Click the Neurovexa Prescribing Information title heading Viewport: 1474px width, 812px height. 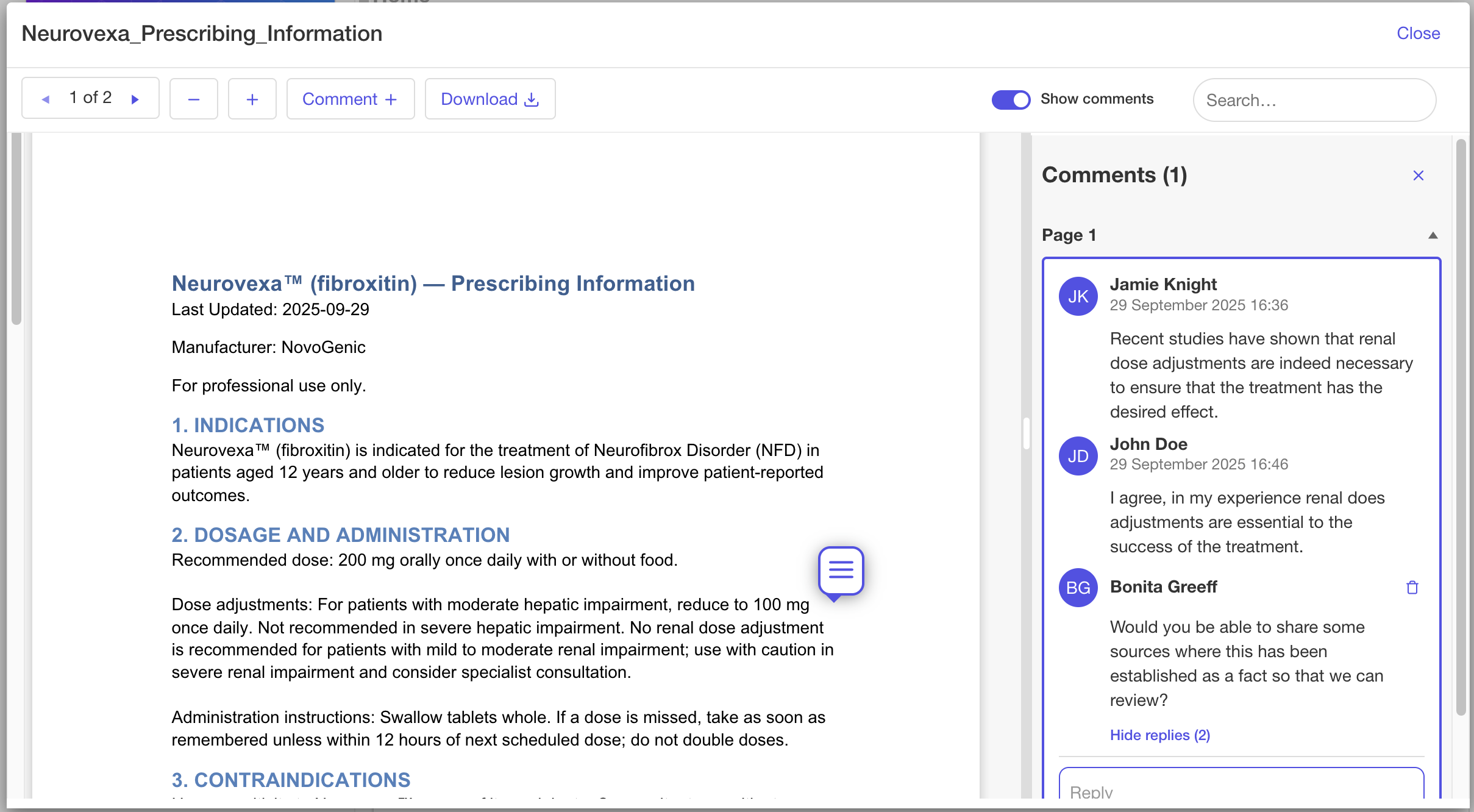click(x=433, y=283)
